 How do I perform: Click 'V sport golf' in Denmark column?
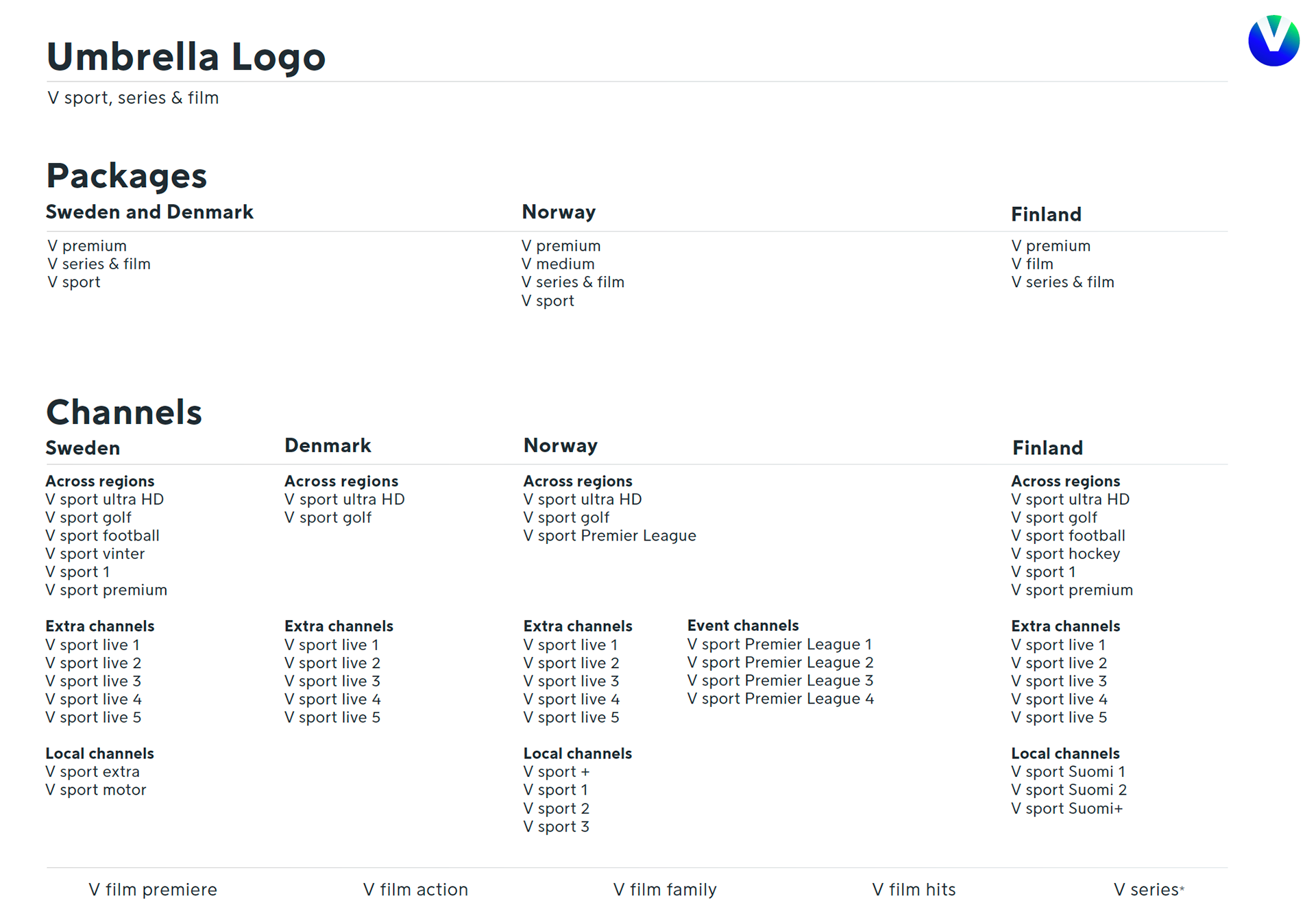coord(328,518)
